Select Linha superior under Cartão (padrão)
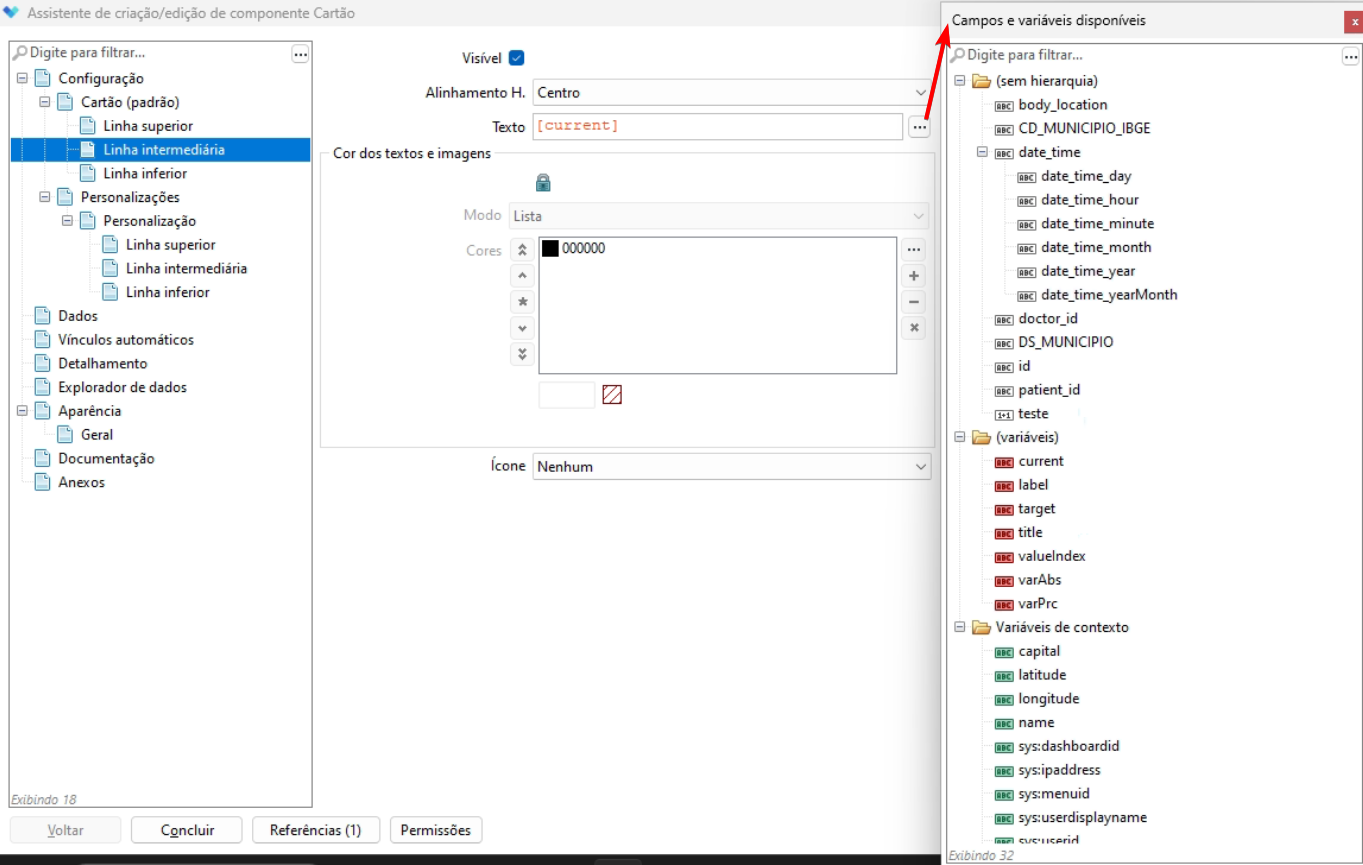 148,126
